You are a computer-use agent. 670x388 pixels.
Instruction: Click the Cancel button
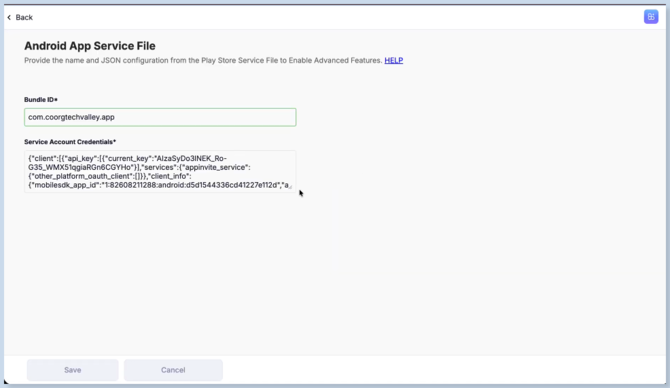click(173, 370)
